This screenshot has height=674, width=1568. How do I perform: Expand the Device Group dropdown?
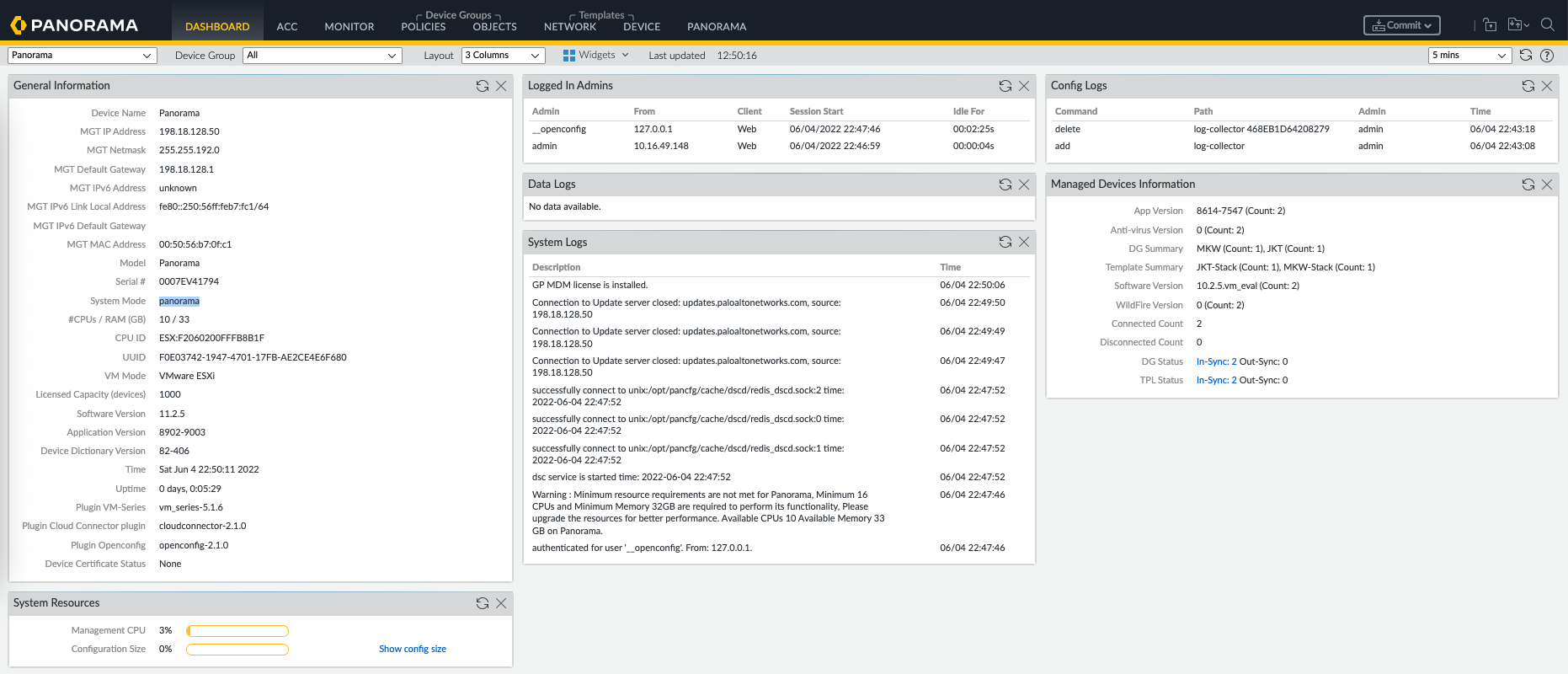pos(322,56)
